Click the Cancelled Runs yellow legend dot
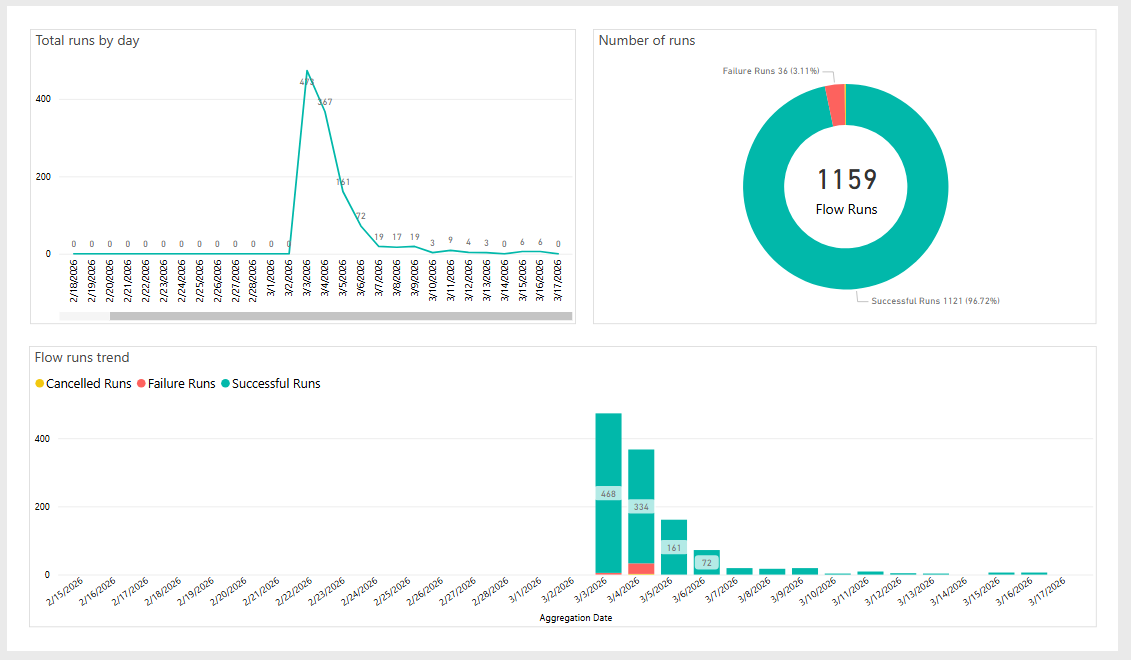 pyautogui.click(x=40, y=384)
